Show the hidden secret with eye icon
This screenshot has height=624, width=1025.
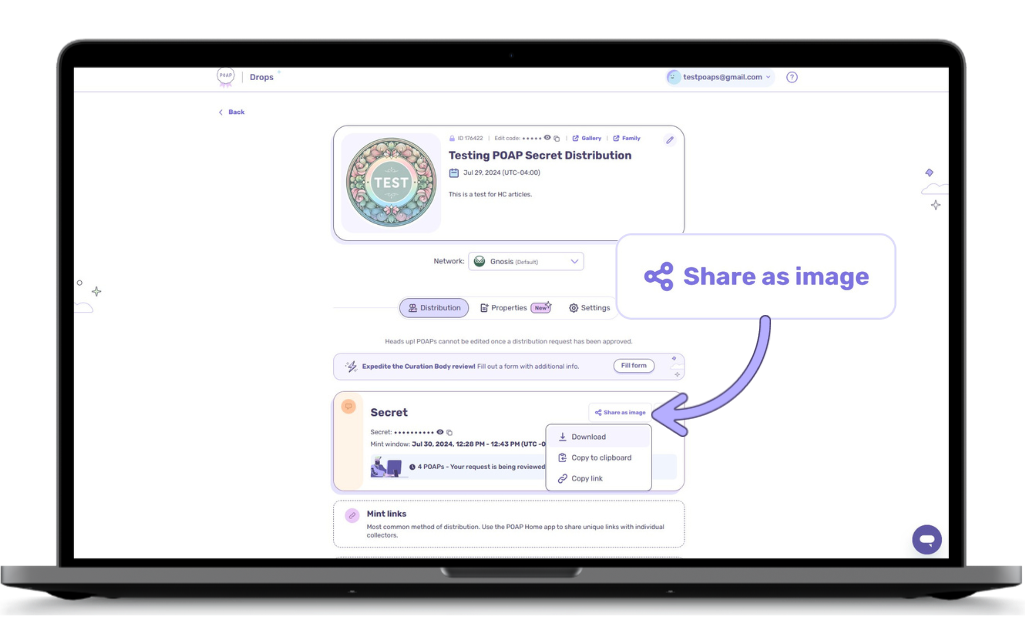[440, 432]
